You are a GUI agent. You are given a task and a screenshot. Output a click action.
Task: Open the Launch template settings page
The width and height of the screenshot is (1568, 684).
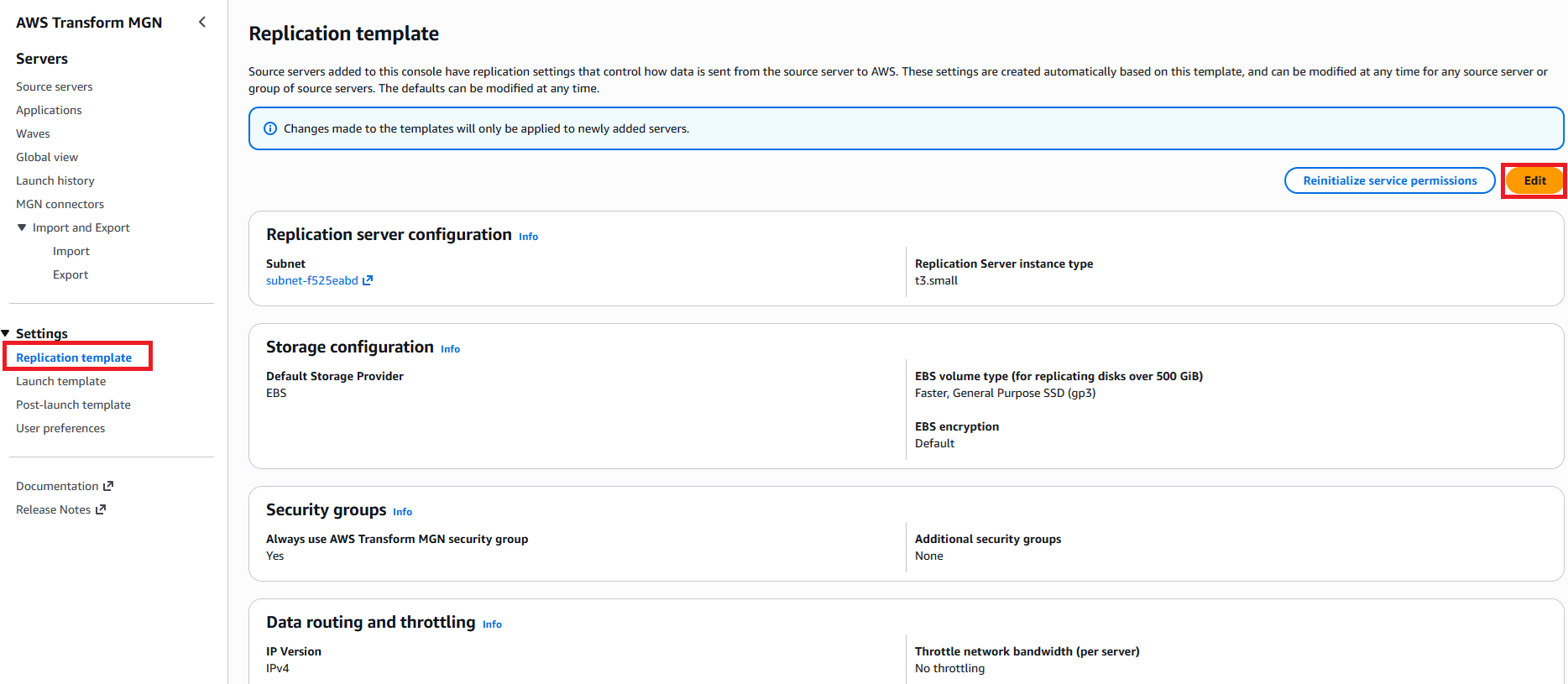click(x=61, y=381)
